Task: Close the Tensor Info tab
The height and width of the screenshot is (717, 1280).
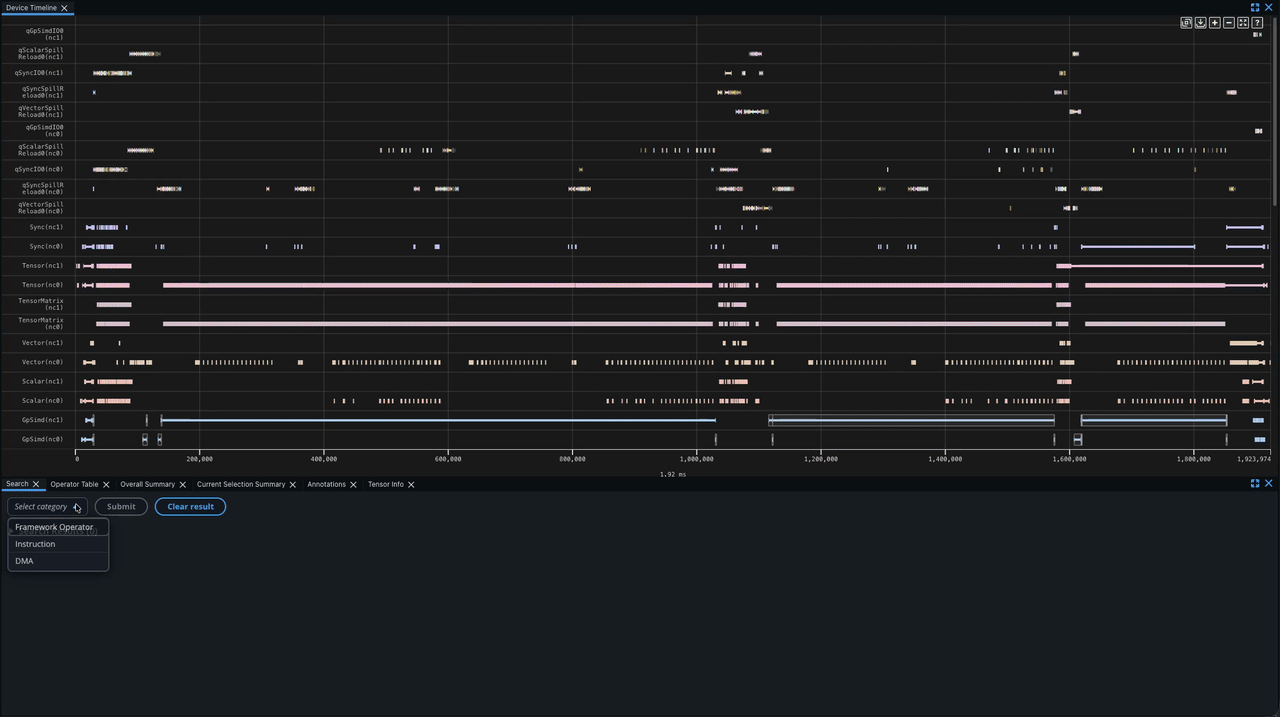Action: pyautogui.click(x=411, y=484)
